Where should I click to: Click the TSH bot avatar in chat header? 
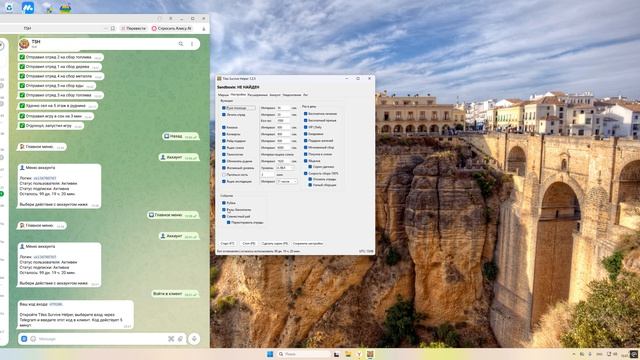point(24,44)
